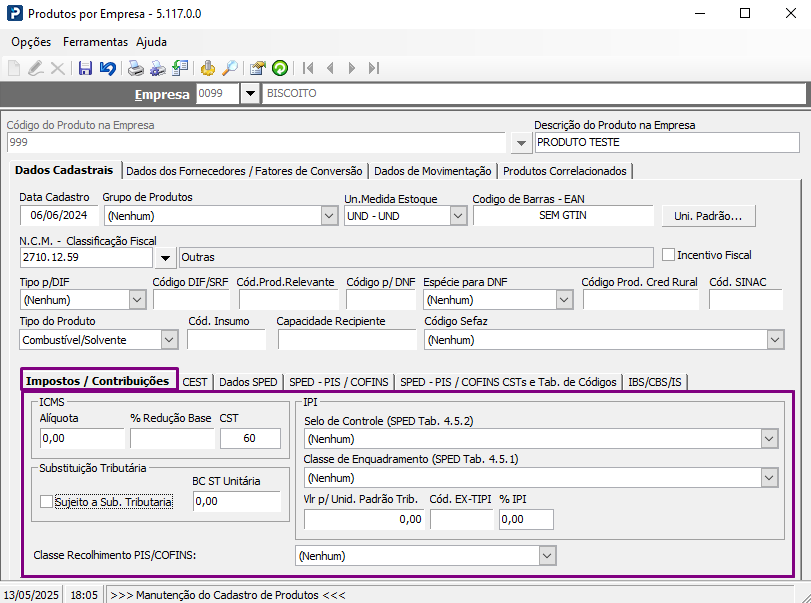The image size is (811, 603).
Task: Open the Ajuda menu
Action: (x=151, y=42)
